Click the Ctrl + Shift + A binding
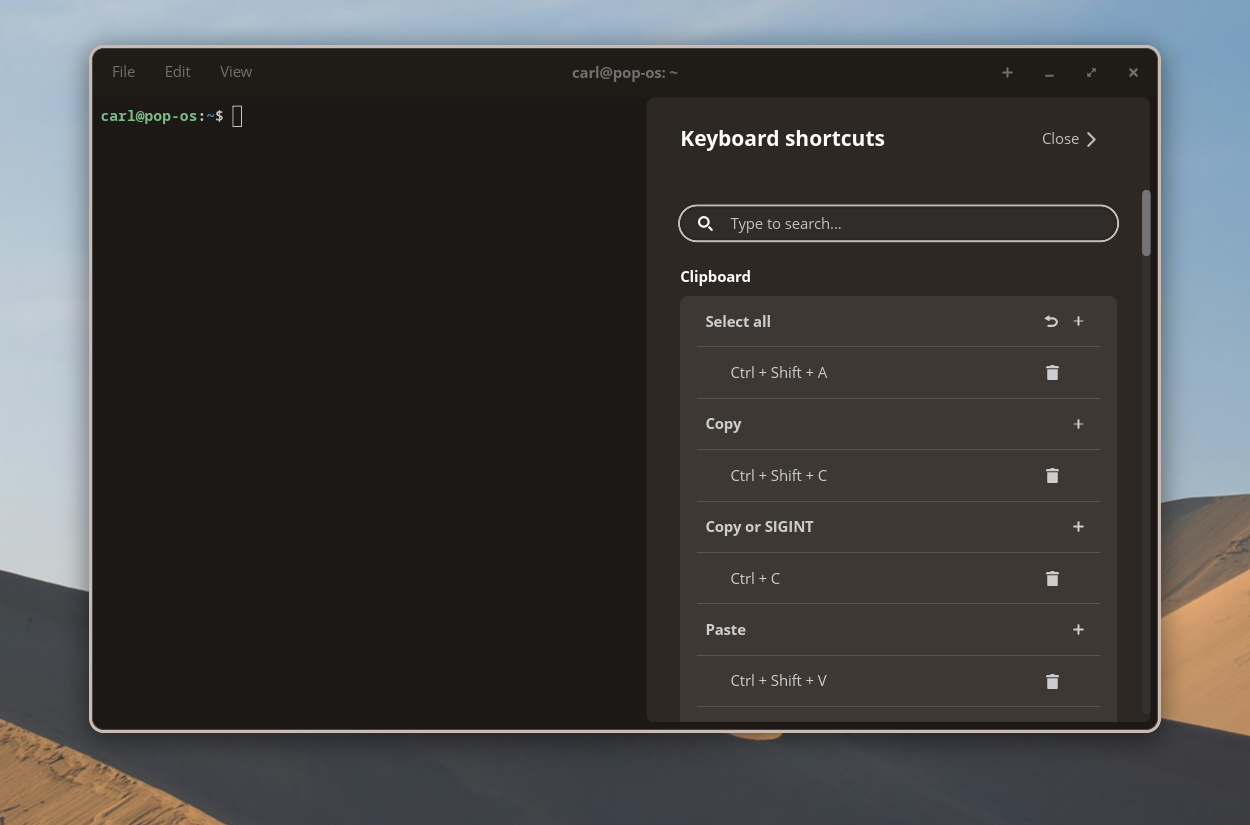The width and height of the screenshot is (1250, 825). (x=778, y=373)
